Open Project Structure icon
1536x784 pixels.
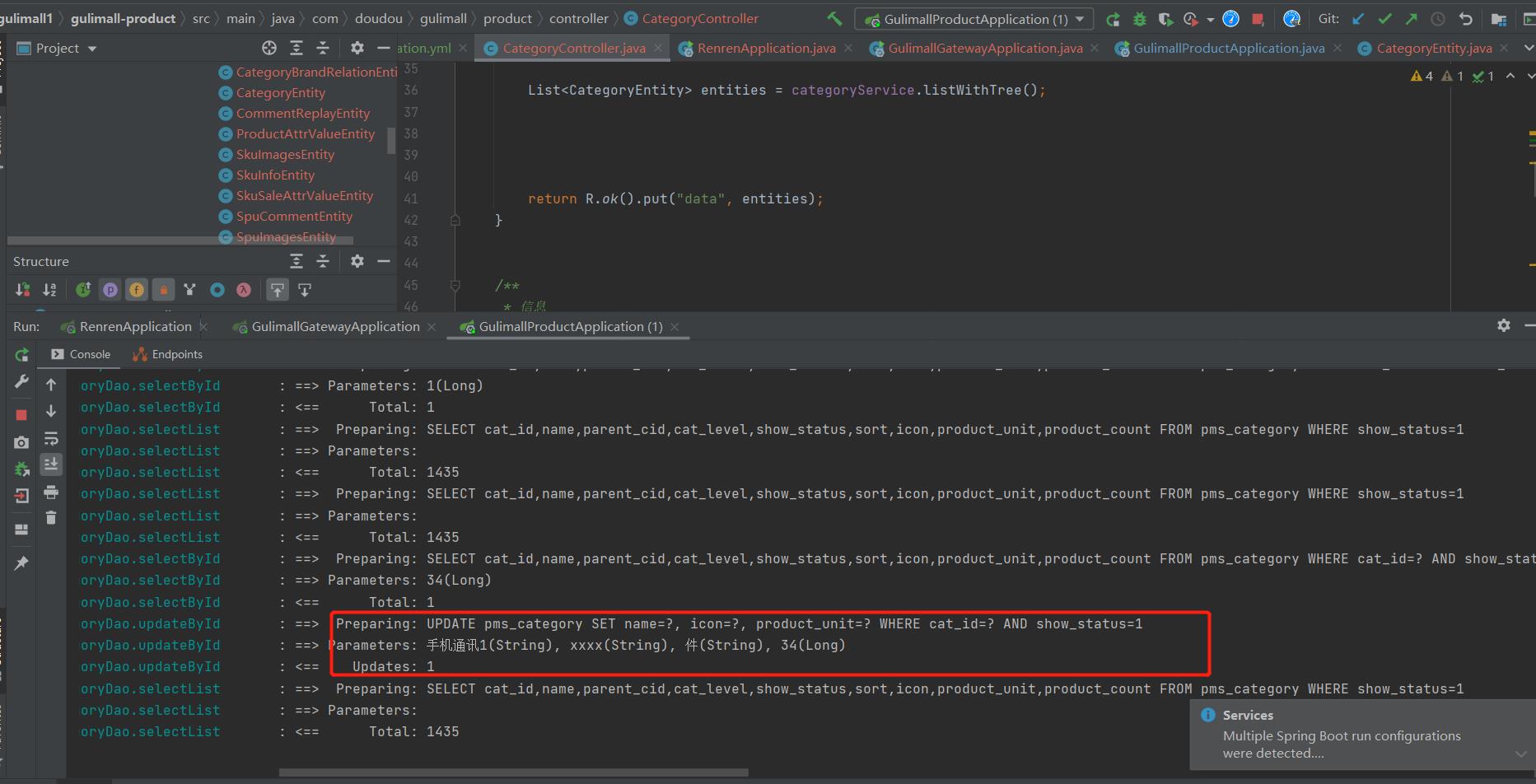(x=1499, y=19)
